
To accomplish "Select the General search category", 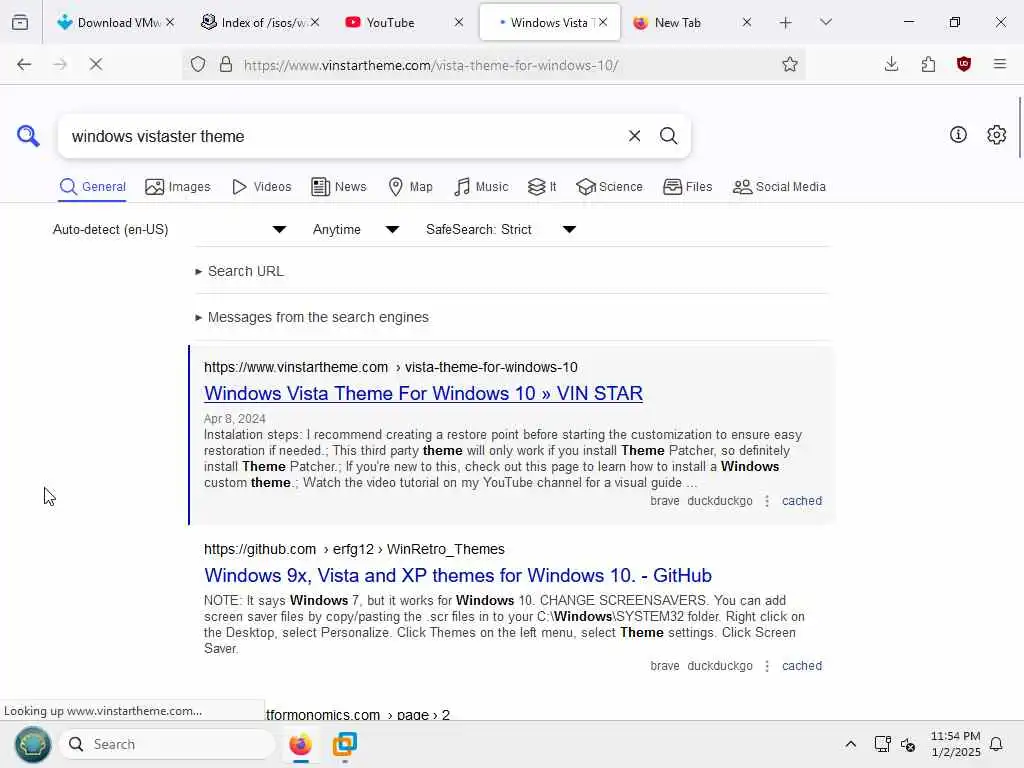I will tap(92, 187).
